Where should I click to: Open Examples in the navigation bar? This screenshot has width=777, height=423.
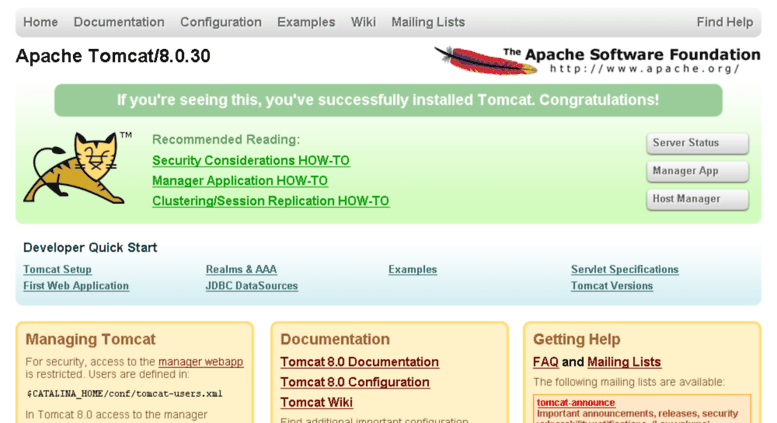pos(306,22)
